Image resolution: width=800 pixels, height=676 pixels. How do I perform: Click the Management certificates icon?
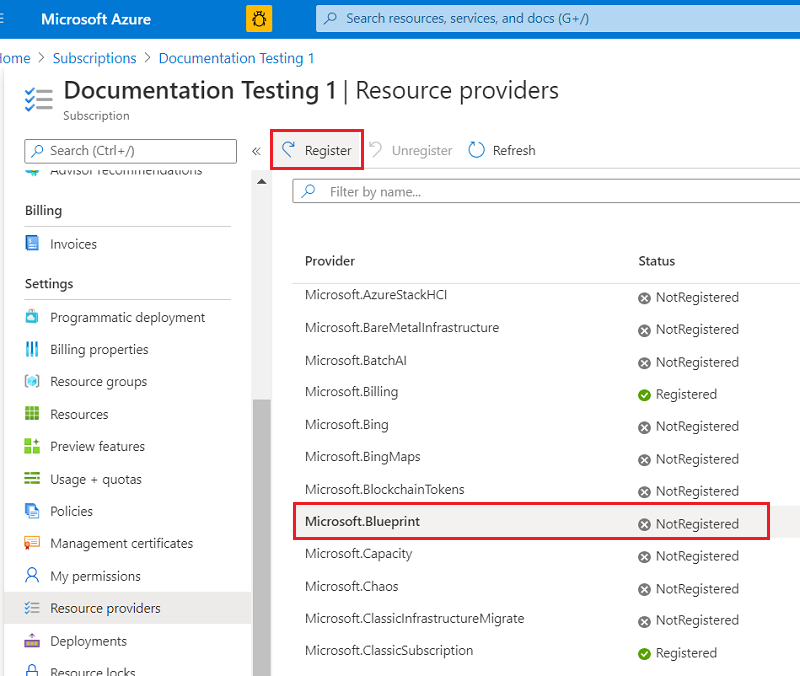(32, 543)
